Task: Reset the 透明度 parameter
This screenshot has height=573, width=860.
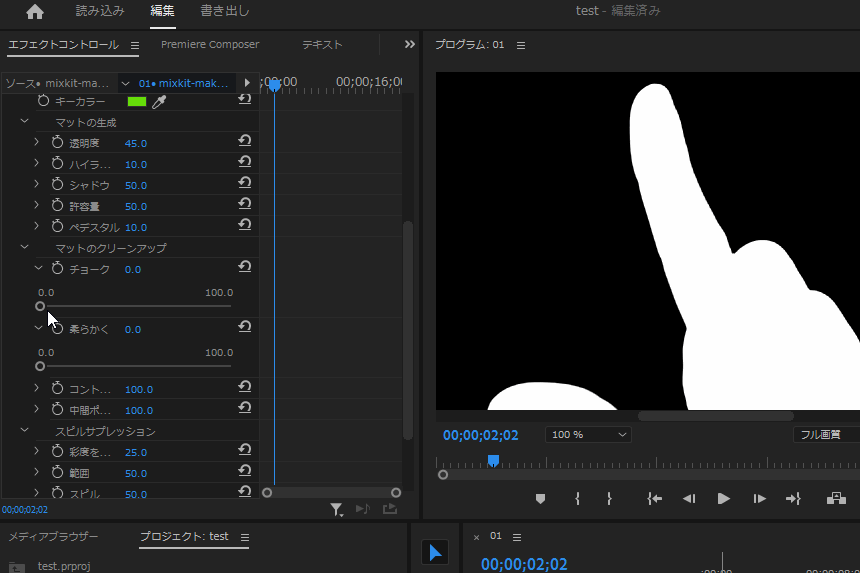Action: [x=245, y=141]
